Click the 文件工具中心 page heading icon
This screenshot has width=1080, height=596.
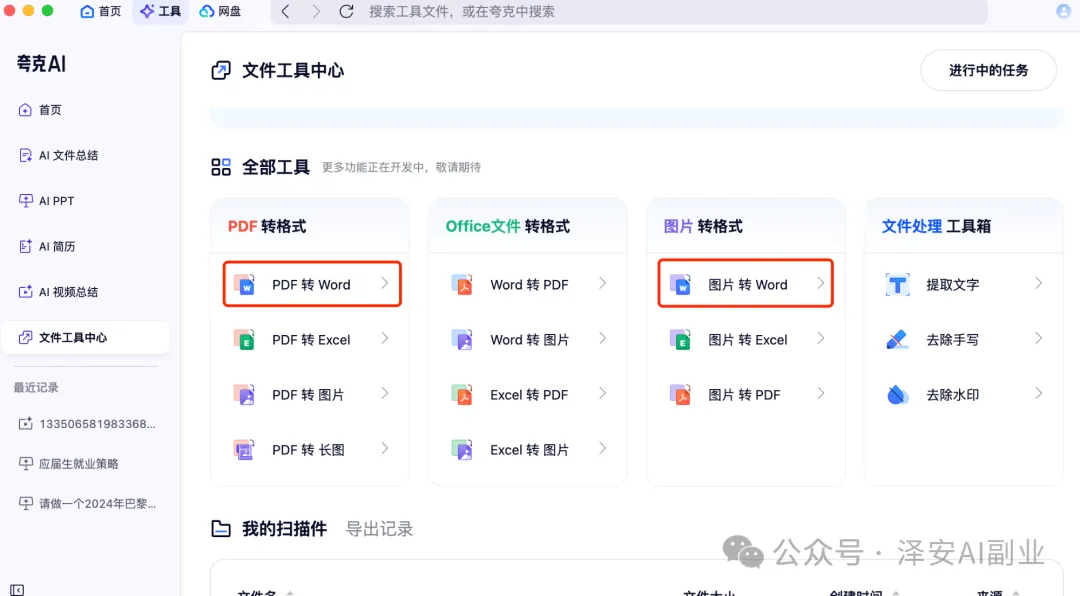pyautogui.click(x=221, y=70)
